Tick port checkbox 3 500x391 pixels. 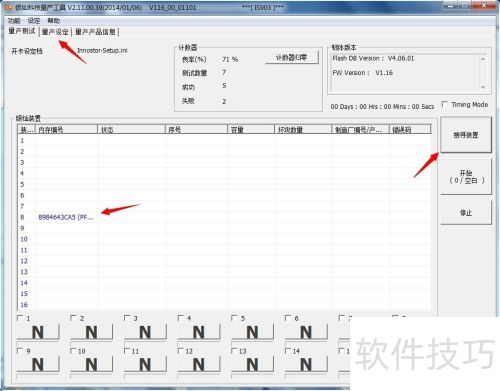click(127, 318)
